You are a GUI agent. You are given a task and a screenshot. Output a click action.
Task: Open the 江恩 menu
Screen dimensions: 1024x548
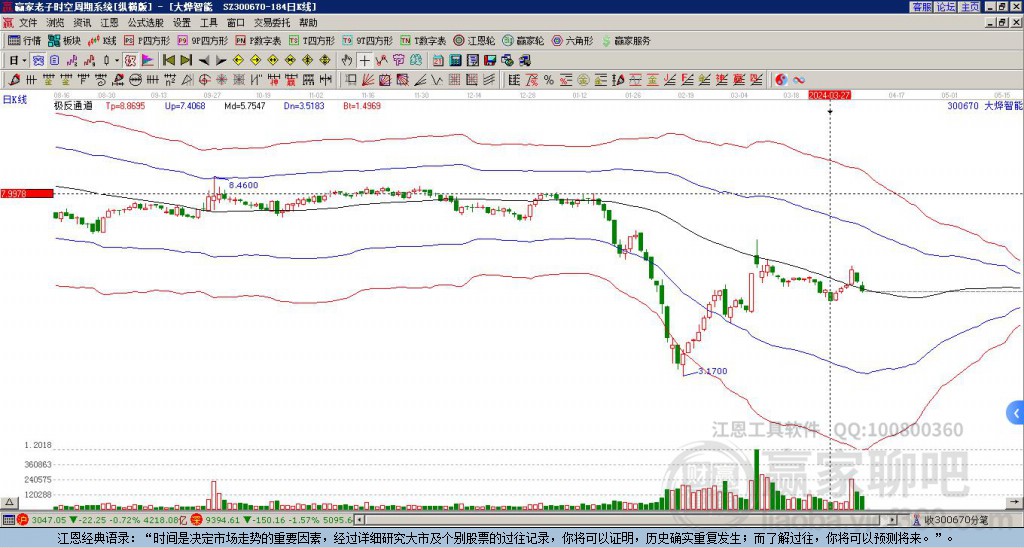click(x=109, y=23)
